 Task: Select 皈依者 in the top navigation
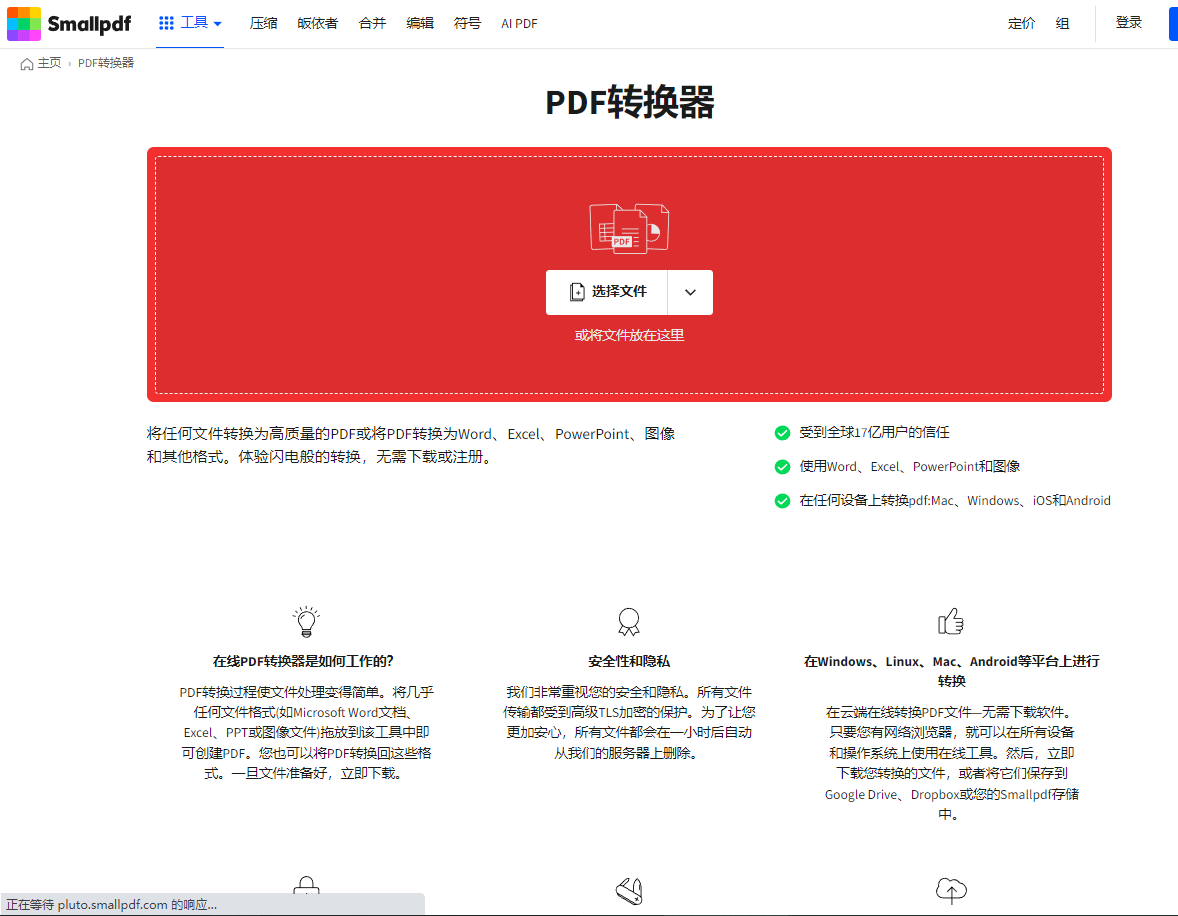point(318,23)
